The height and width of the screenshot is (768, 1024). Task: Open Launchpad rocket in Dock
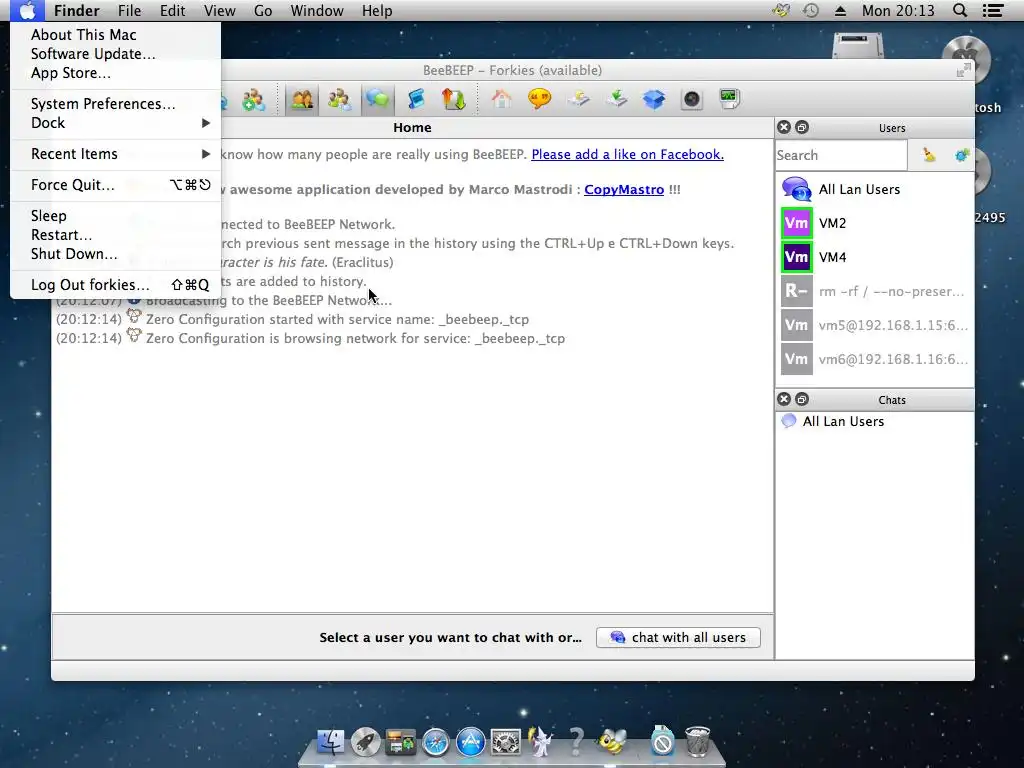[x=366, y=742]
